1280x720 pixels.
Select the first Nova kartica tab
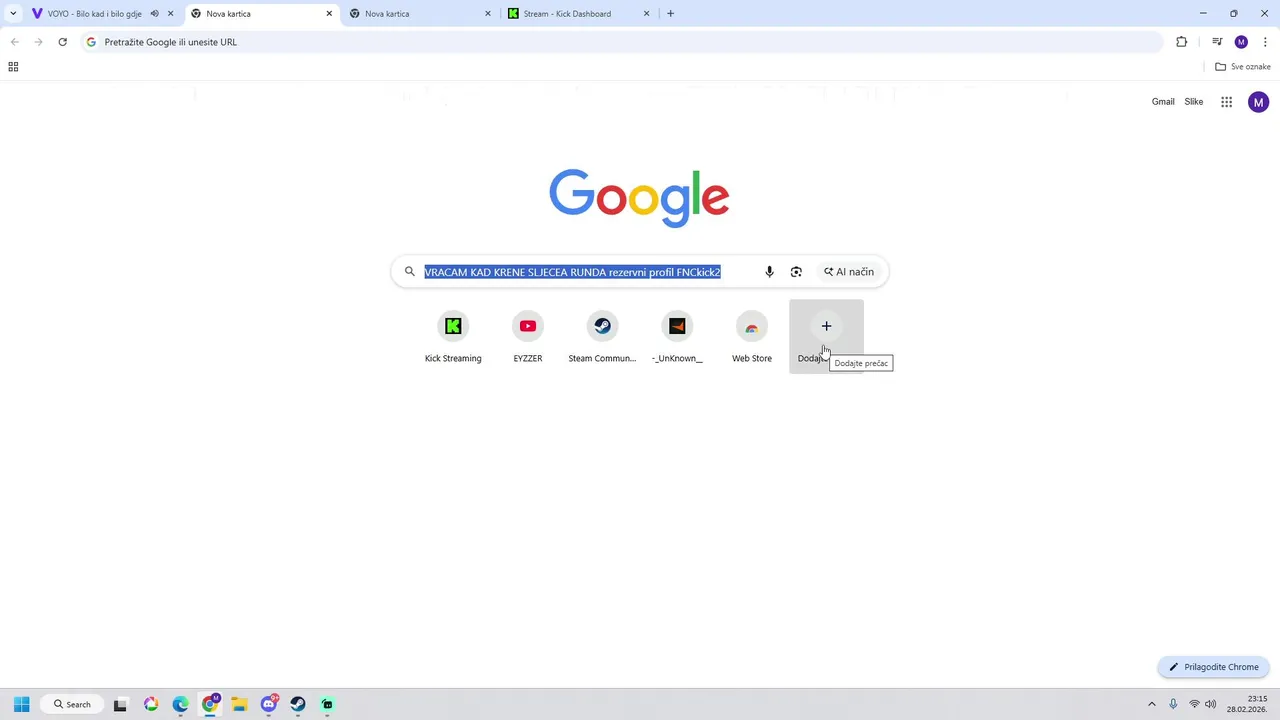point(260,14)
